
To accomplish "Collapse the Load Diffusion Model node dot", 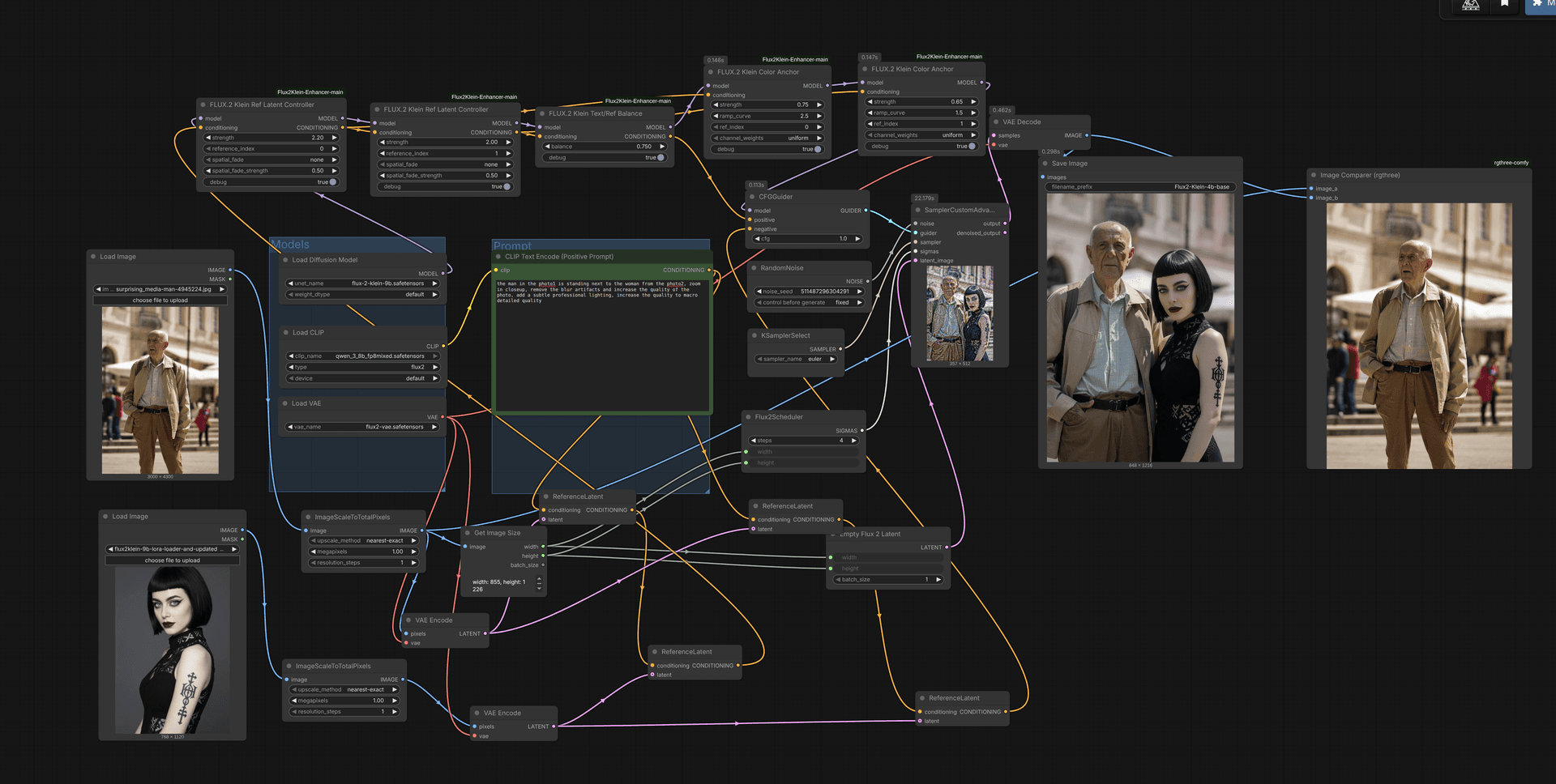I will point(284,260).
